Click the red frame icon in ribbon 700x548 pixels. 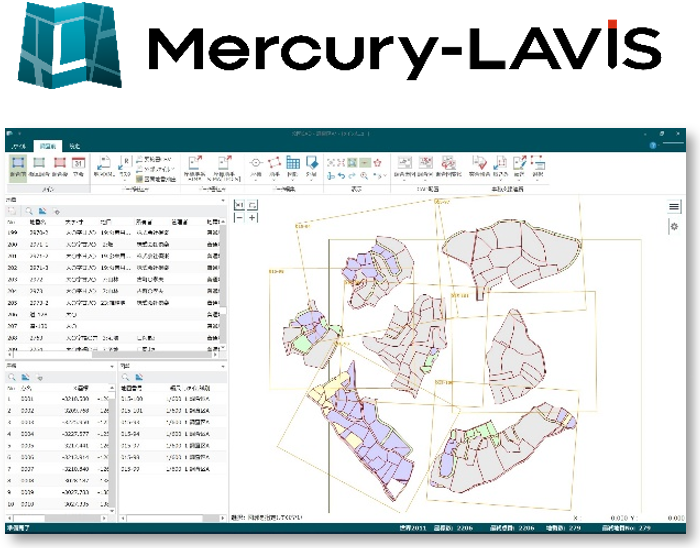pyautogui.click(x=60, y=162)
